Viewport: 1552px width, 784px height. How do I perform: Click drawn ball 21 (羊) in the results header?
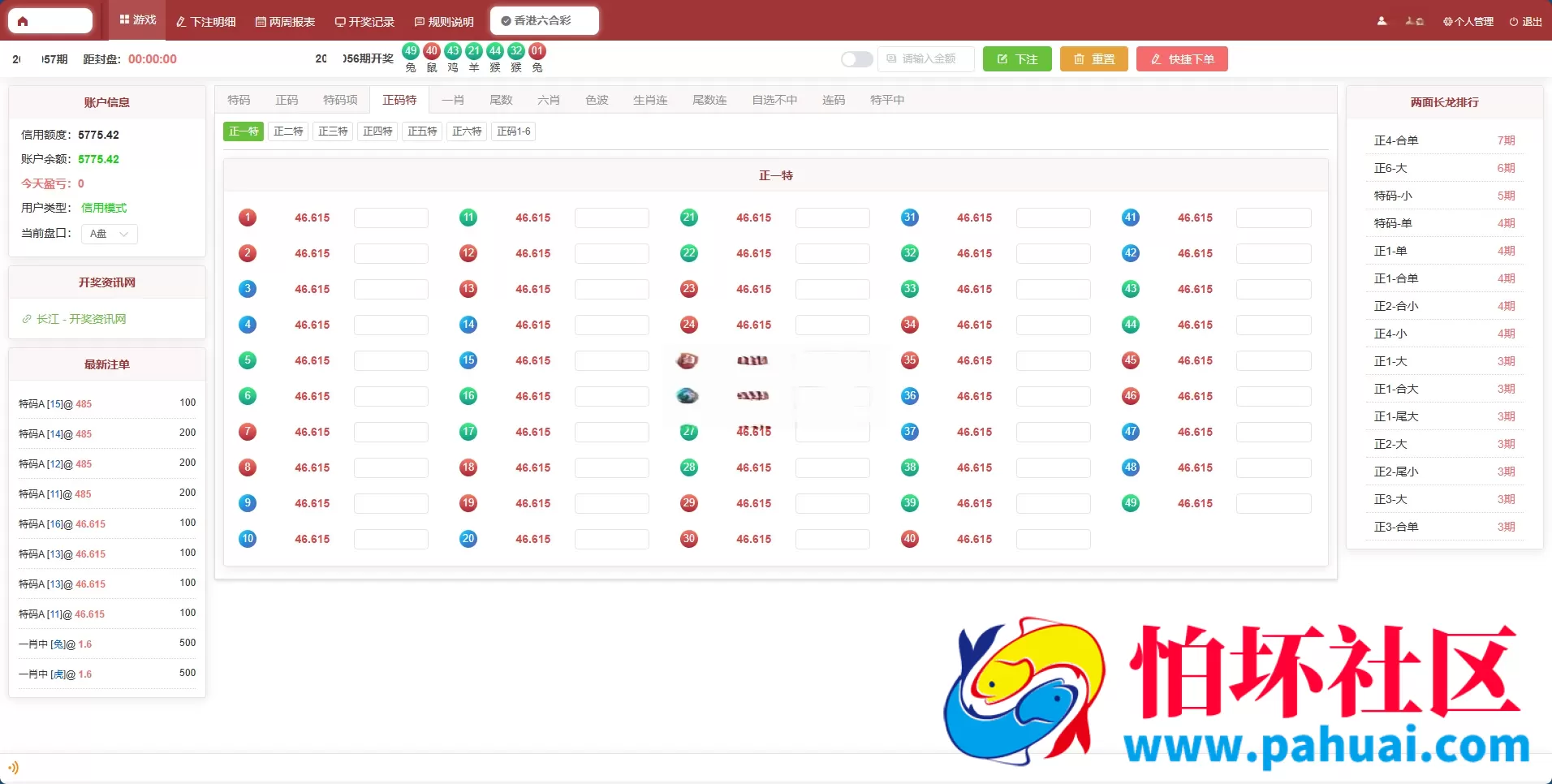click(x=474, y=51)
